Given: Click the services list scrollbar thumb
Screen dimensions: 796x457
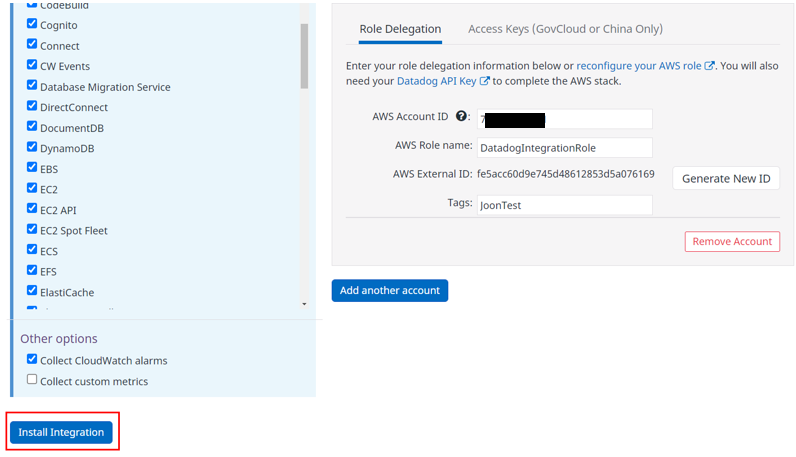Looking at the screenshot, I should click(304, 56).
